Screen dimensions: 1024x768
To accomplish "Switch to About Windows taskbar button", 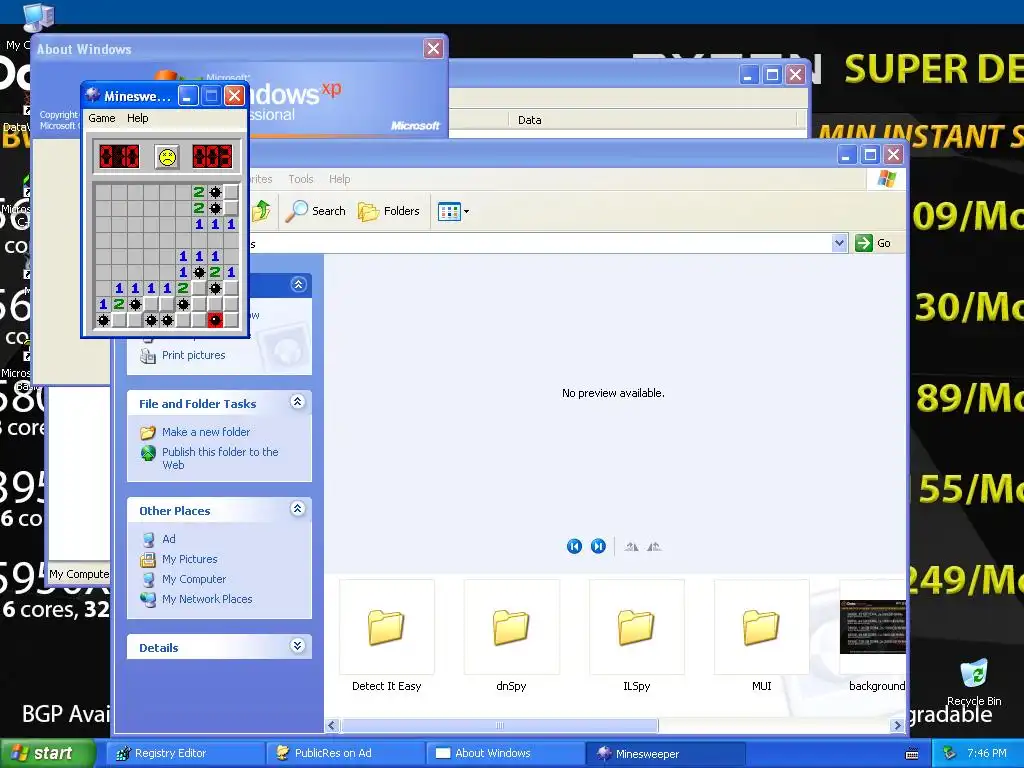I will point(506,754).
